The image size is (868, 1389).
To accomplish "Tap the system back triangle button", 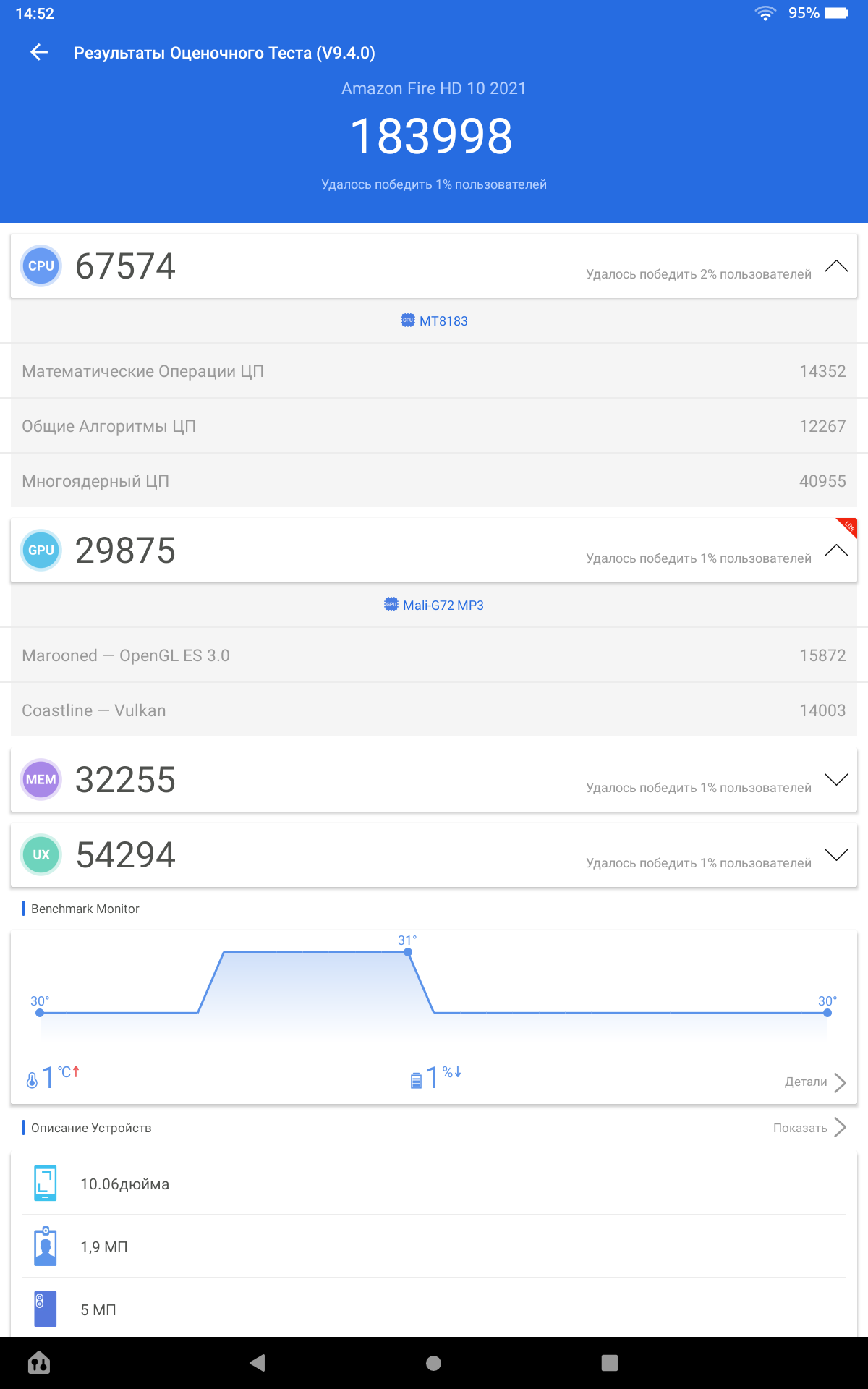I will pos(258,1363).
